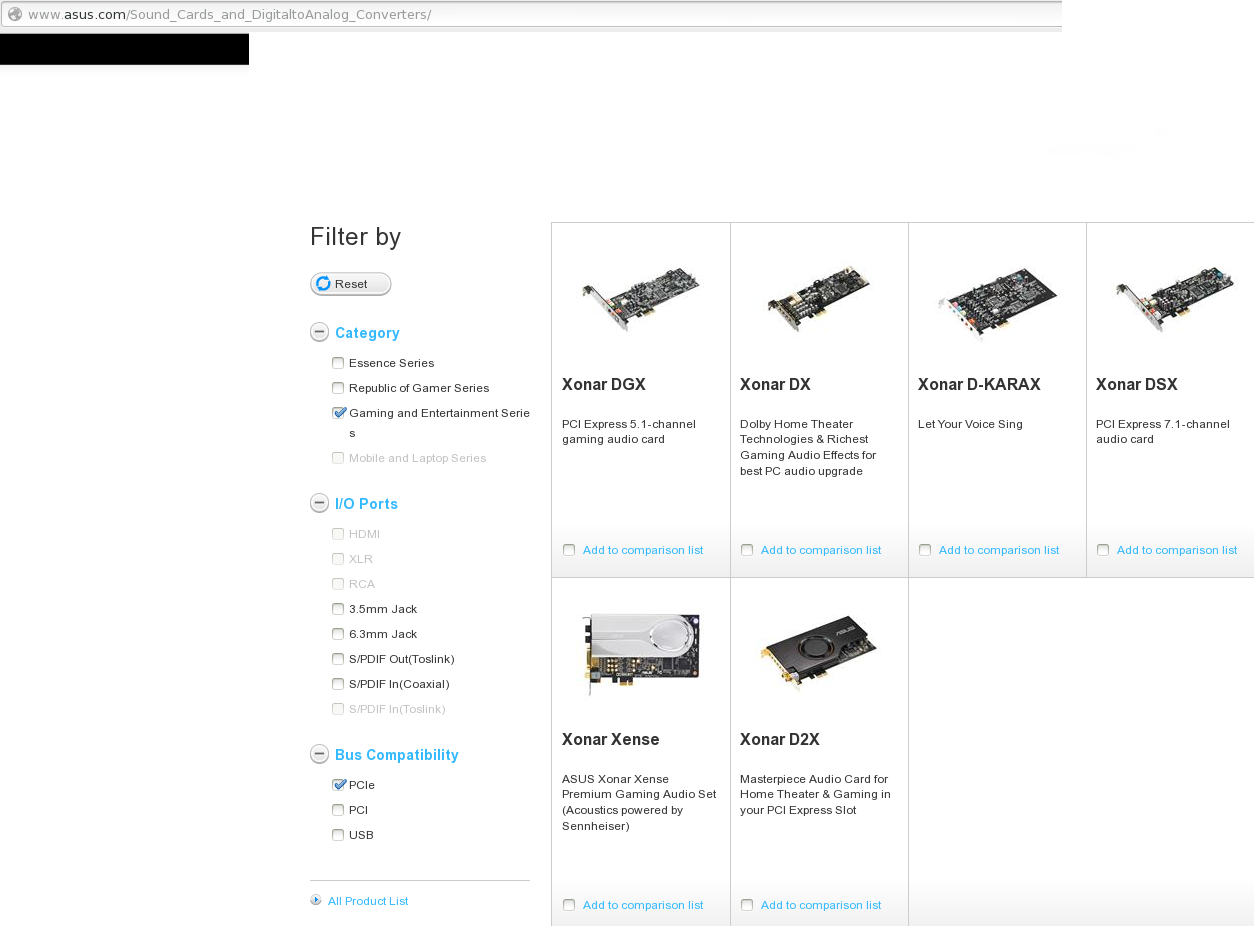Uncheck the PCIe bus checkbox
The width and height of the screenshot is (1254, 926).
(339, 784)
